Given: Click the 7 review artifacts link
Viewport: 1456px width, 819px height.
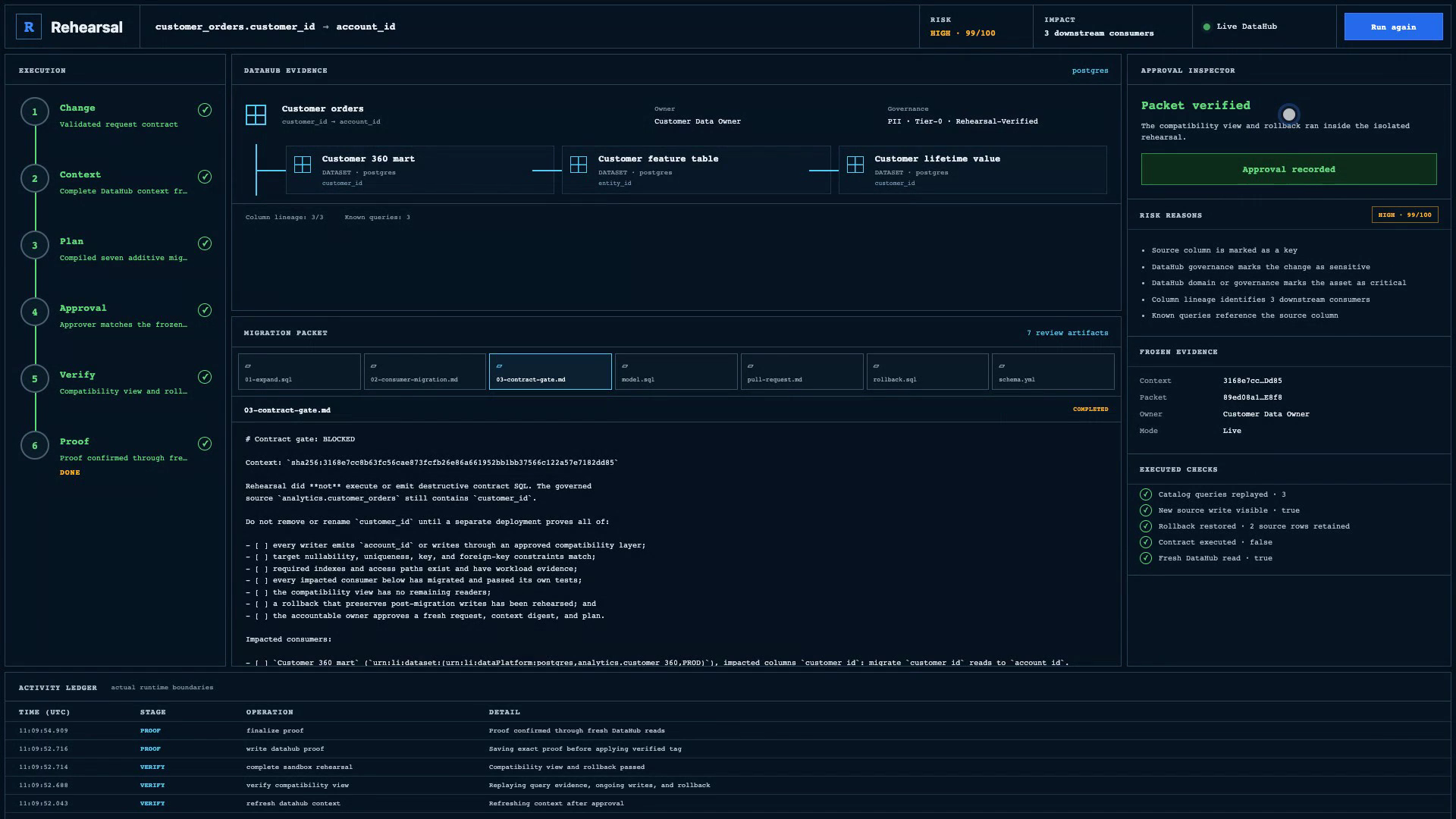Looking at the screenshot, I should (x=1068, y=333).
